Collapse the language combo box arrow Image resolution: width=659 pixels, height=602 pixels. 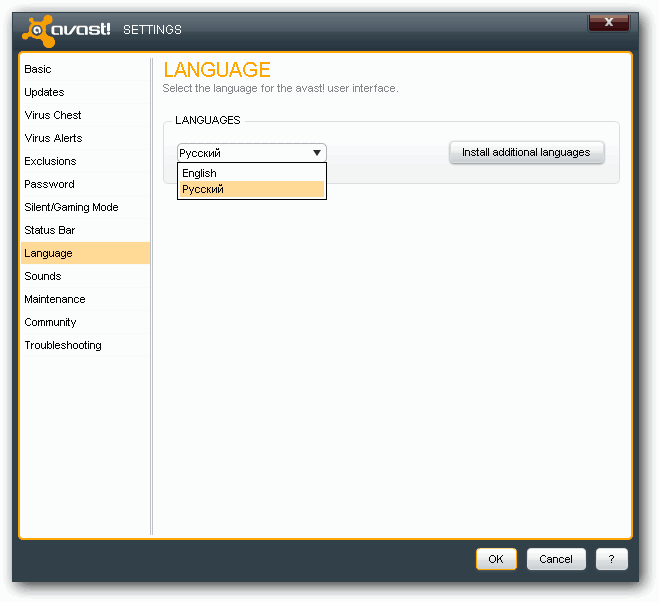[x=317, y=153]
